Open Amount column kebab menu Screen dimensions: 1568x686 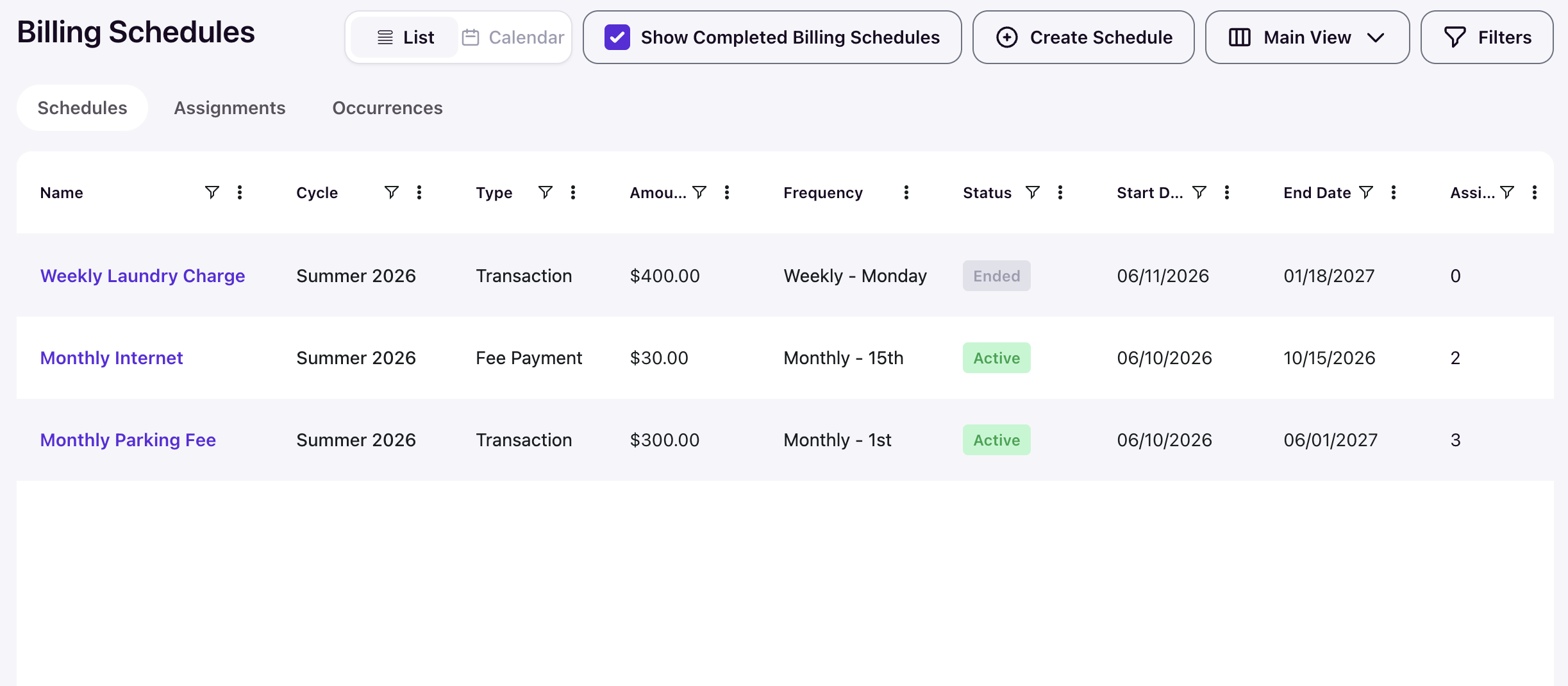(727, 192)
